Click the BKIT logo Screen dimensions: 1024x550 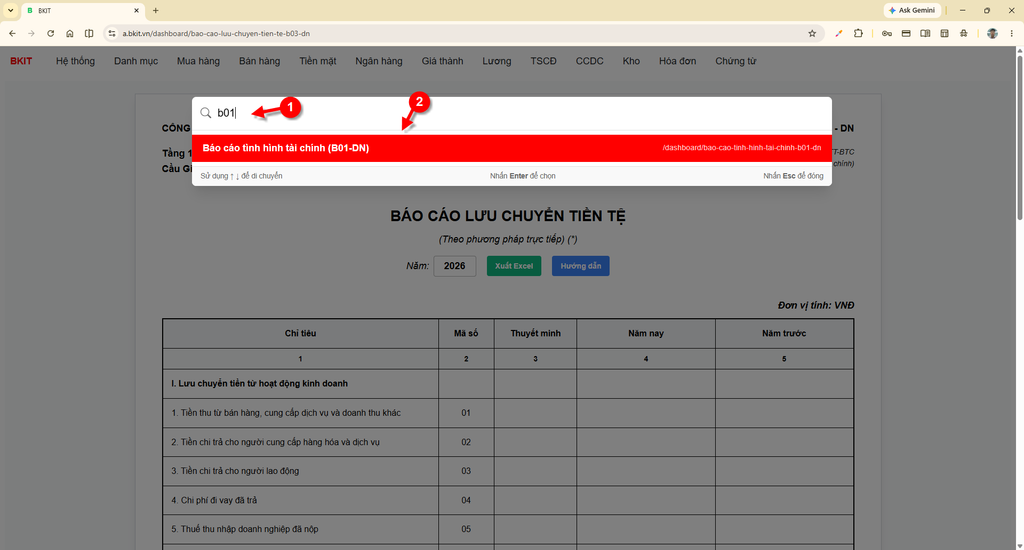(21, 61)
